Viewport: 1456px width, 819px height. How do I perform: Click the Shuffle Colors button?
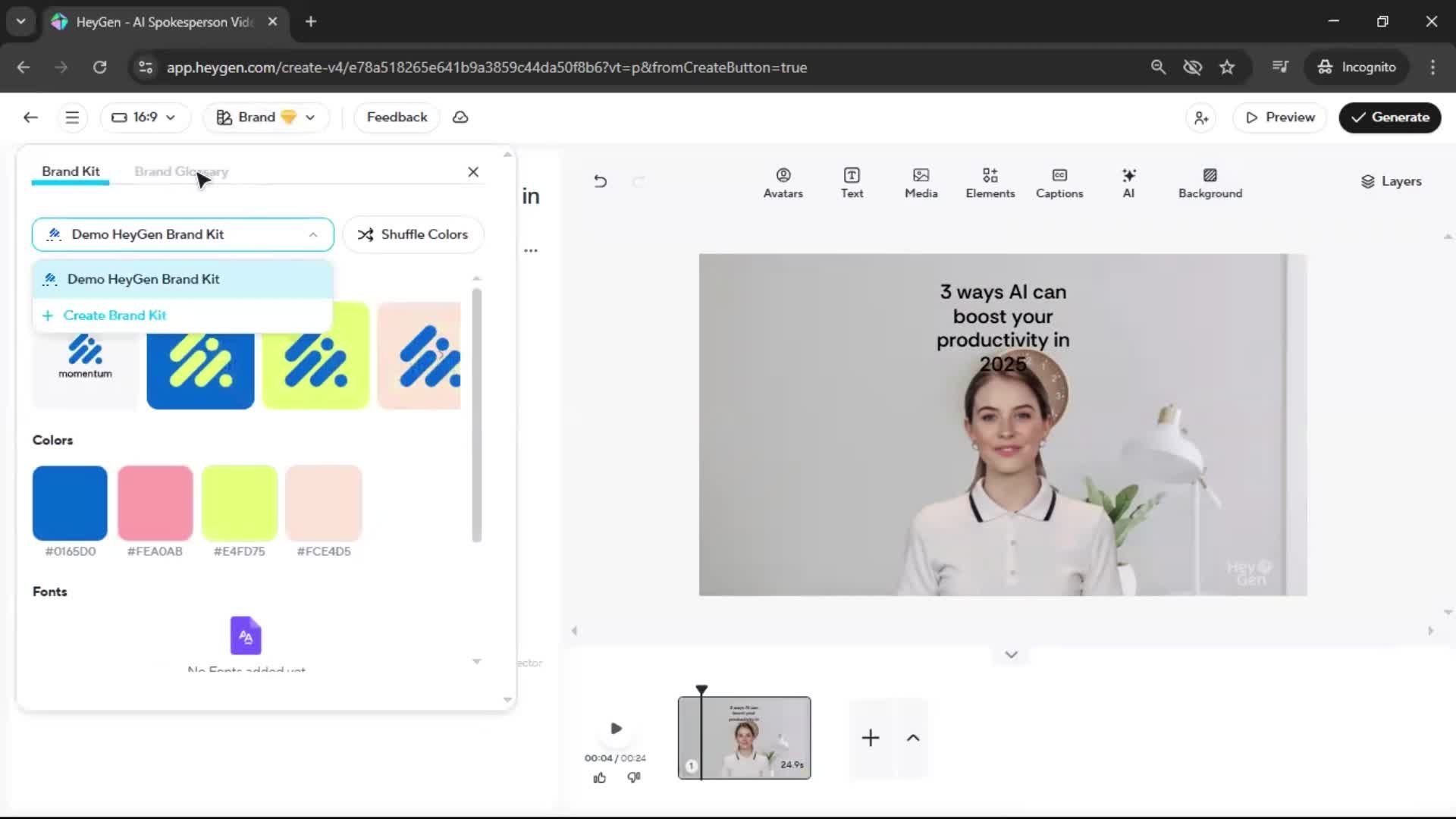click(413, 234)
